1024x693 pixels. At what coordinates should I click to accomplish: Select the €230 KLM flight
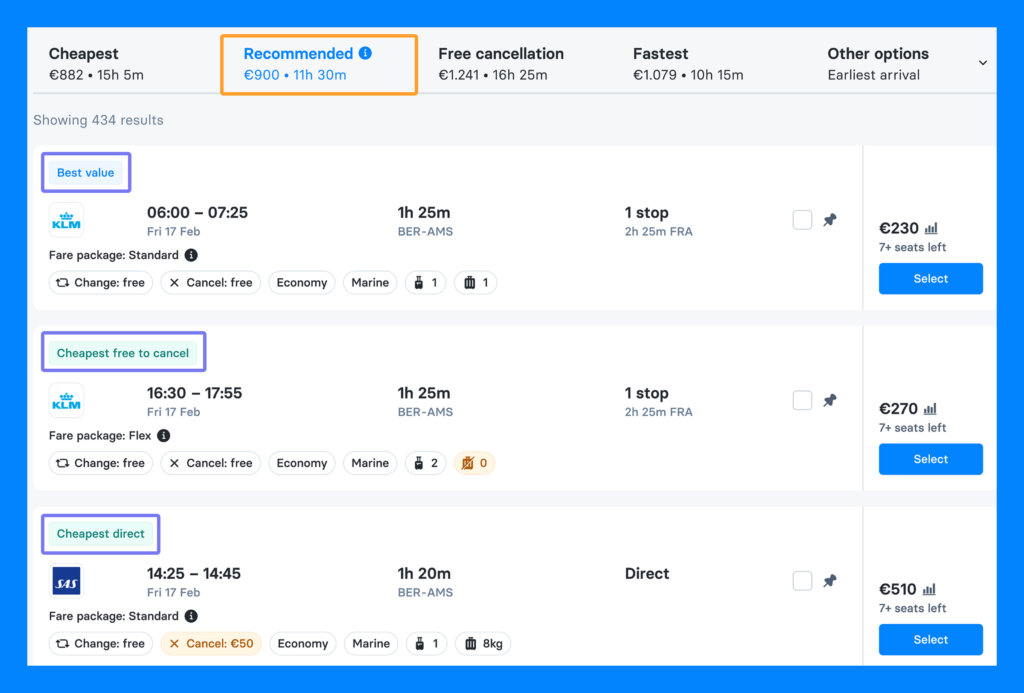point(930,279)
